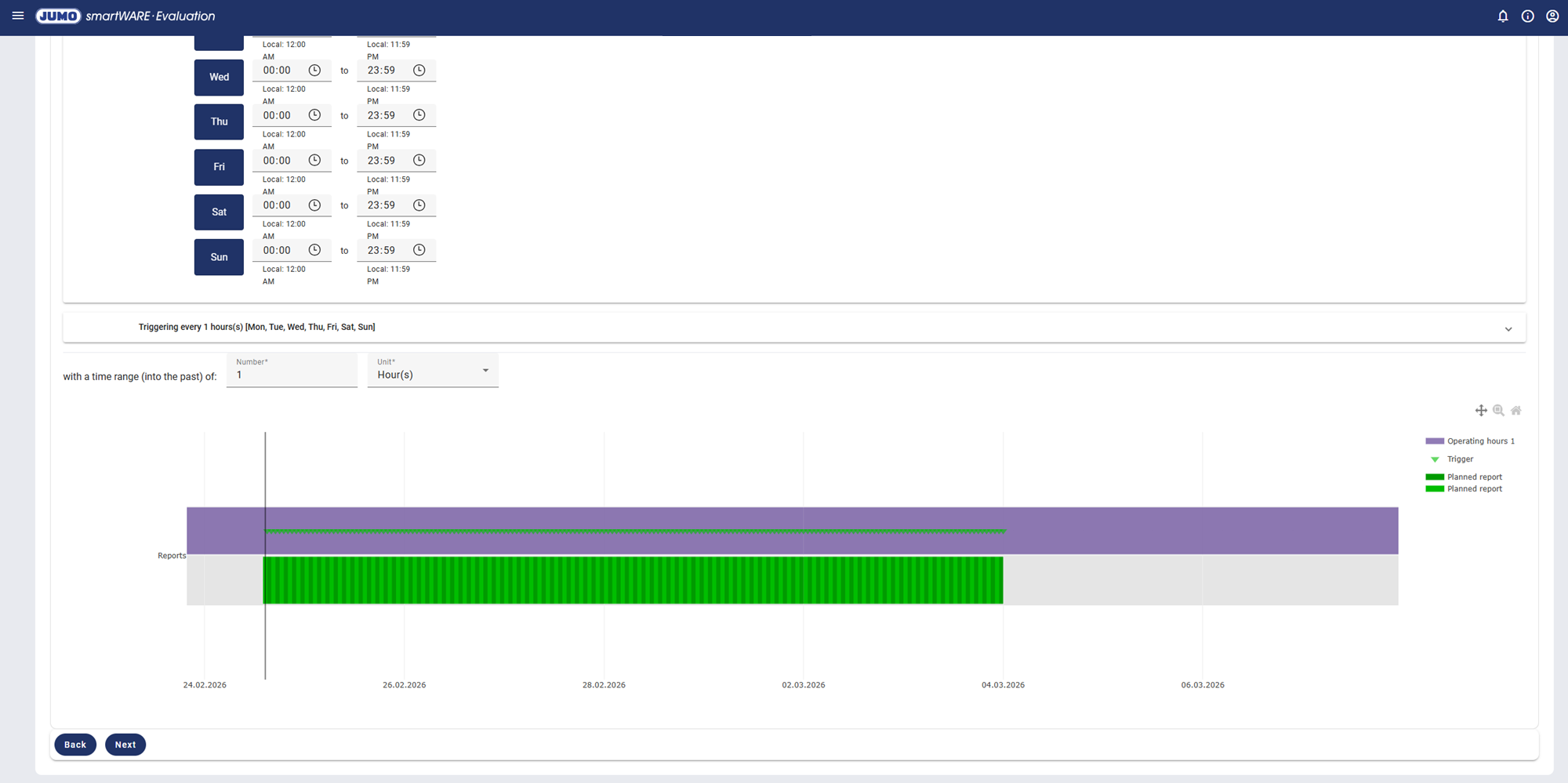Image resolution: width=1568 pixels, height=783 pixels.
Task: Reset chart view with home icon
Action: pyautogui.click(x=1516, y=411)
